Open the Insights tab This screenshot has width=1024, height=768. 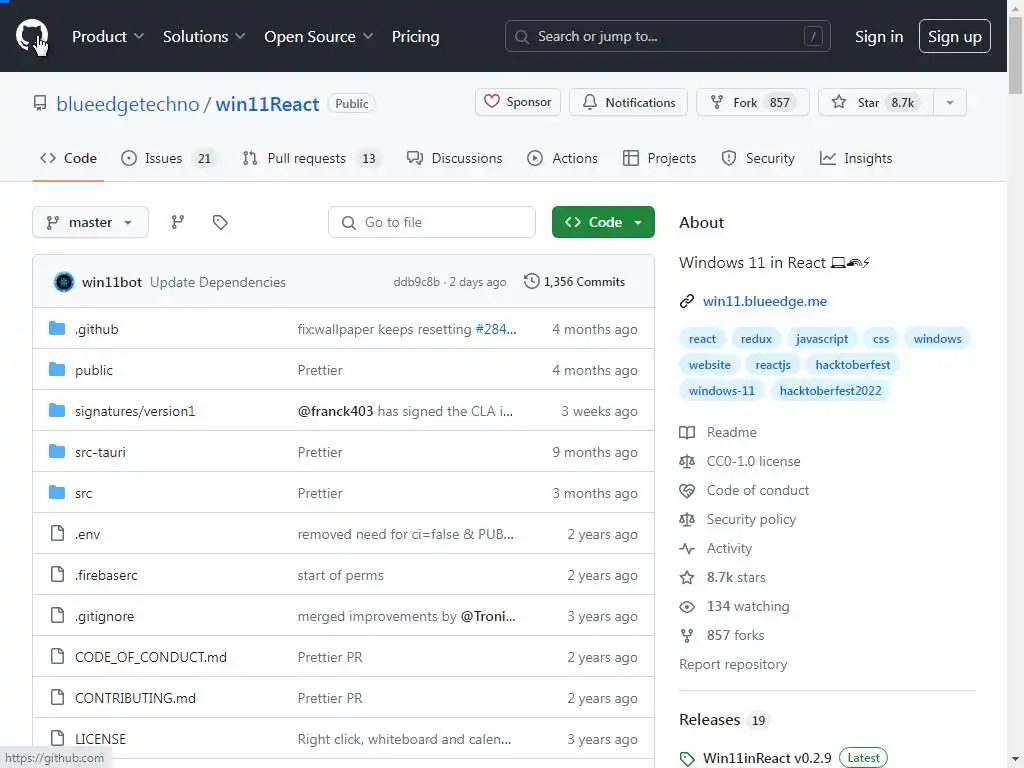(856, 158)
